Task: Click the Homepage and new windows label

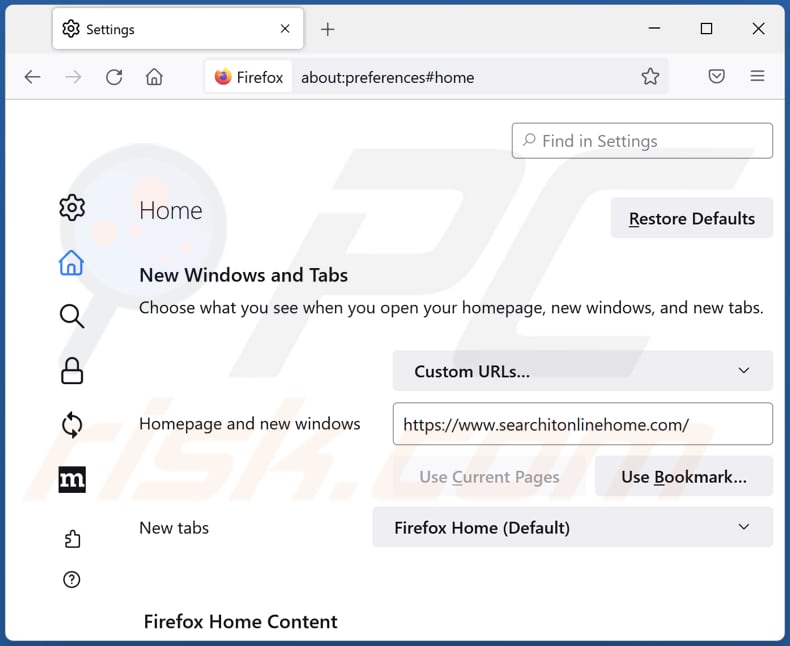Action: pos(249,424)
